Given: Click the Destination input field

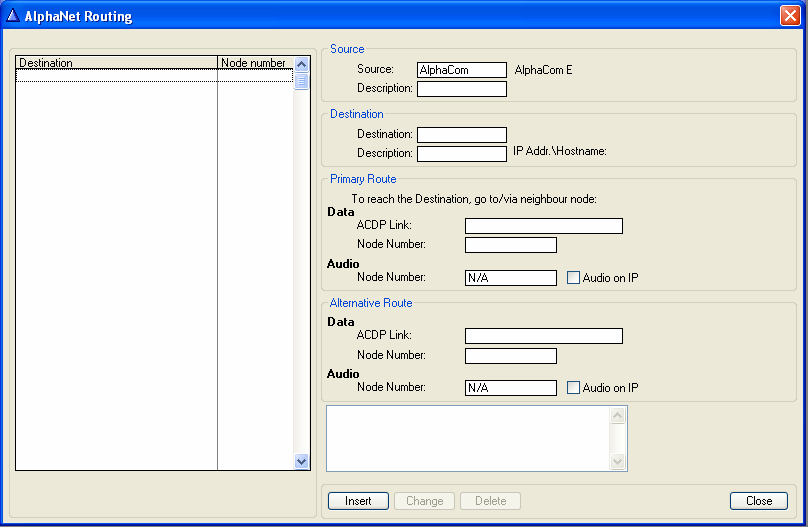Looking at the screenshot, I should [x=461, y=135].
